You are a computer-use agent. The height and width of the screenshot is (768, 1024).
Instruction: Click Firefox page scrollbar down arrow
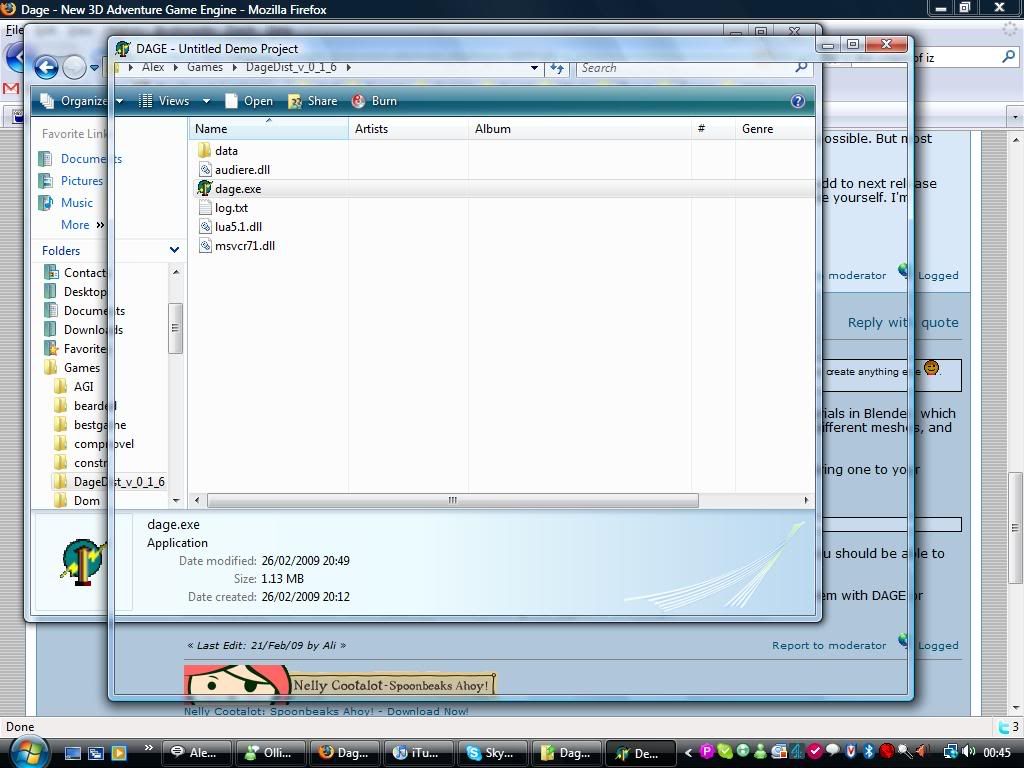[x=1016, y=709]
